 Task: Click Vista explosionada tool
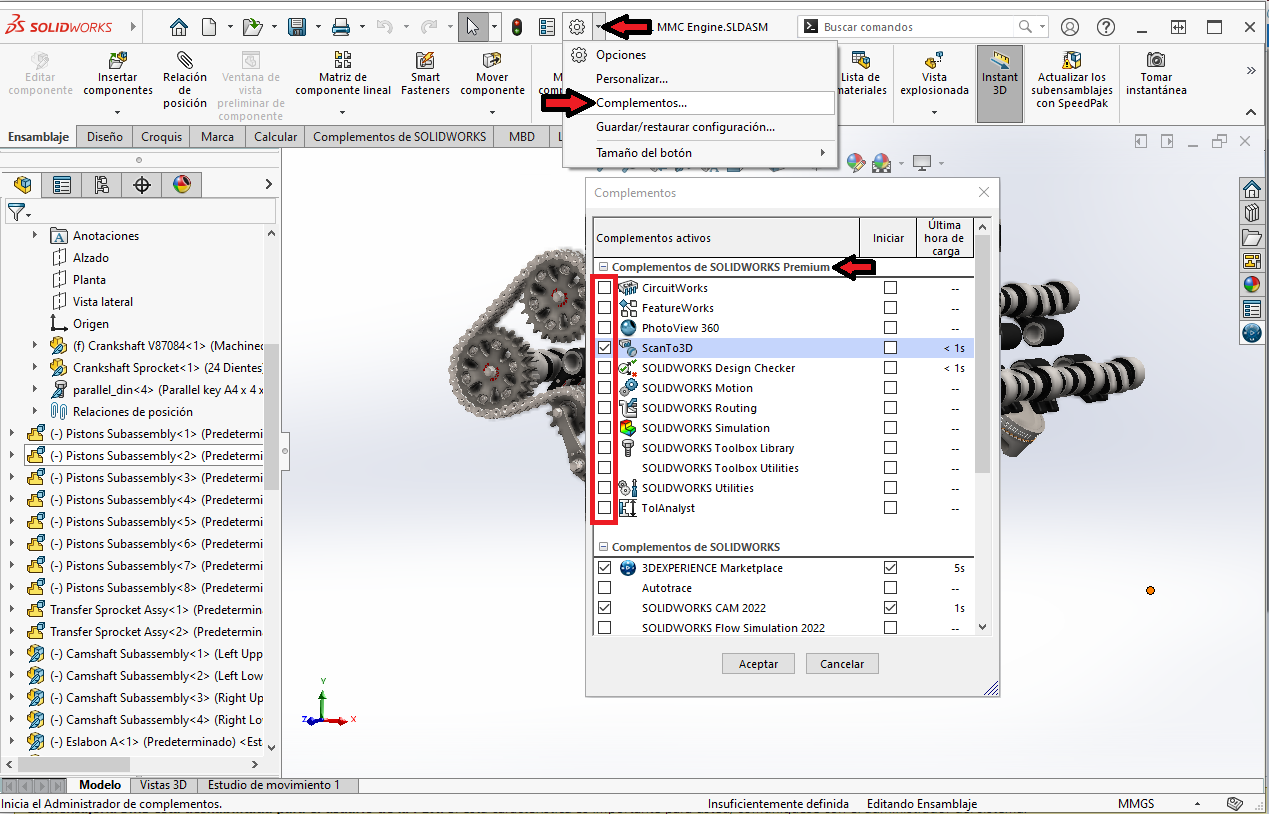(934, 75)
